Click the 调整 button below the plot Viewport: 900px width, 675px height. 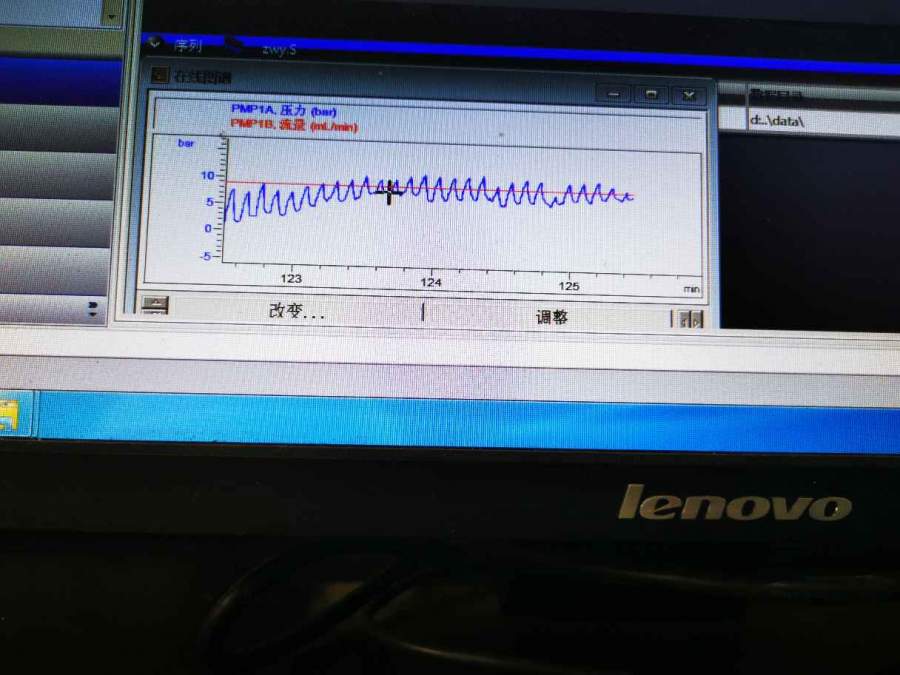551,317
